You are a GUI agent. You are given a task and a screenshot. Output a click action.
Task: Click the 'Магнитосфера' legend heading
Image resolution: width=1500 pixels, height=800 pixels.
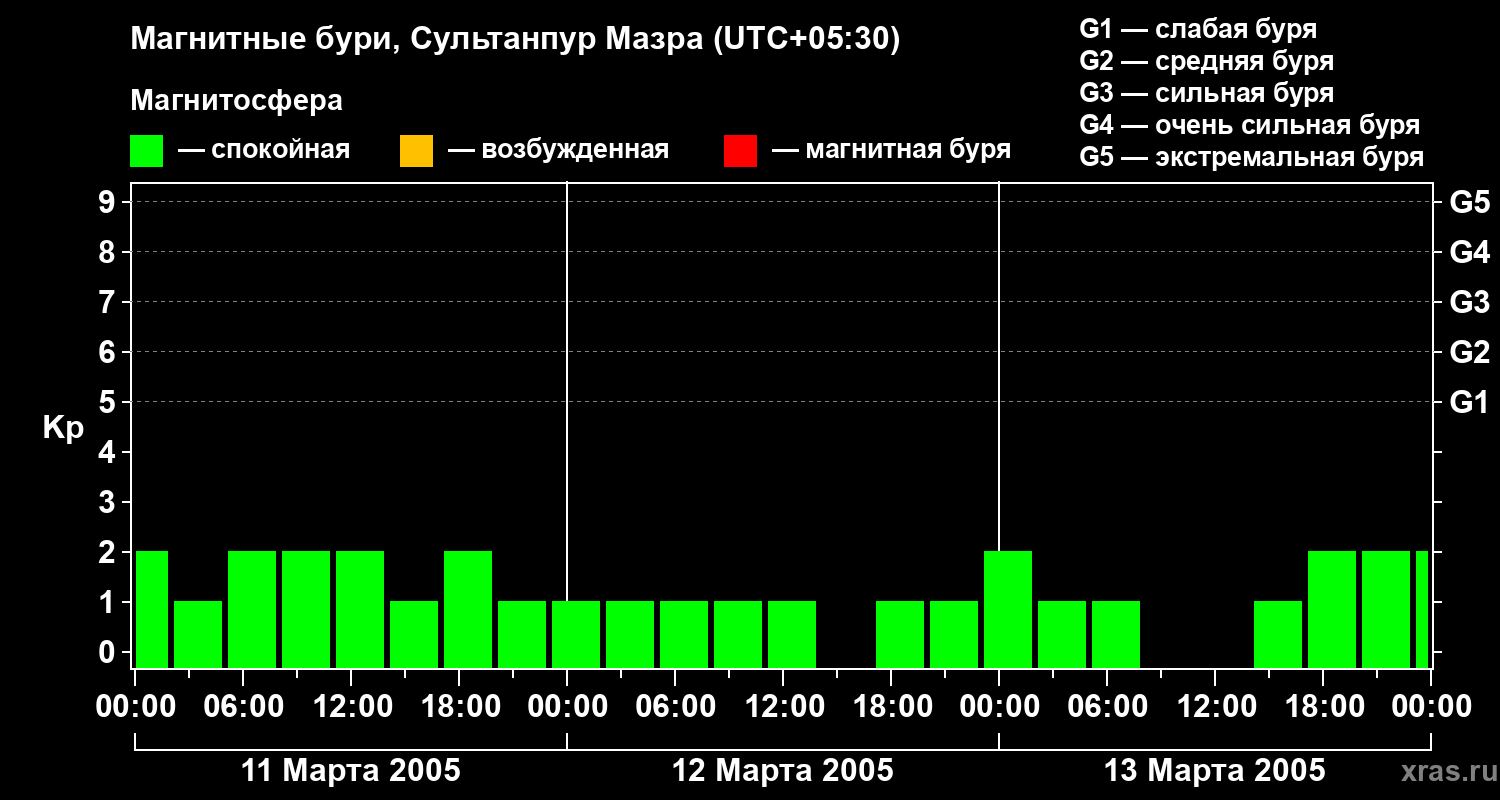pyautogui.click(x=236, y=101)
